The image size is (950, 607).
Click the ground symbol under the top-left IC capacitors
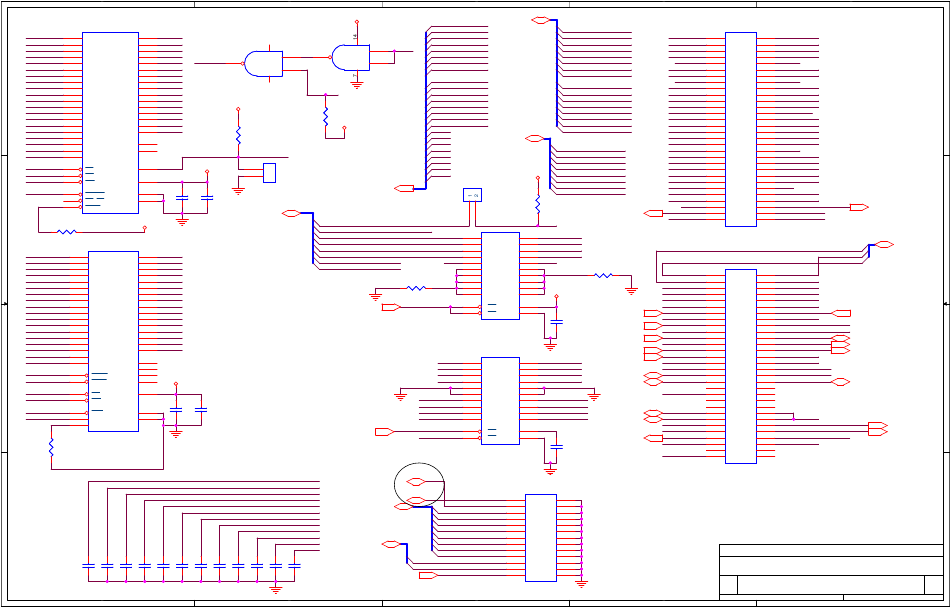[182, 222]
